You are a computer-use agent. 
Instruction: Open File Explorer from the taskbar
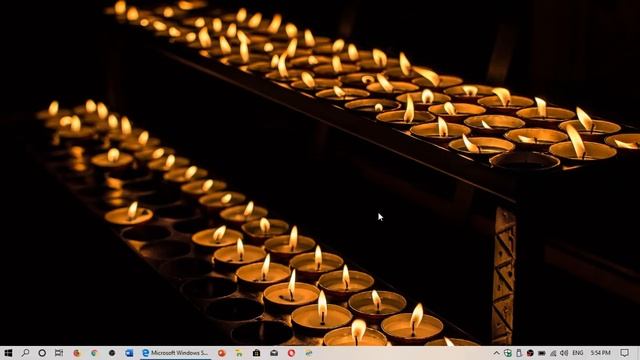tap(239, 353)
